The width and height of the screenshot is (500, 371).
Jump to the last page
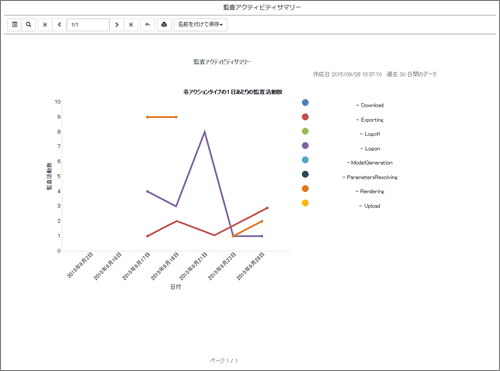point(131,25)
